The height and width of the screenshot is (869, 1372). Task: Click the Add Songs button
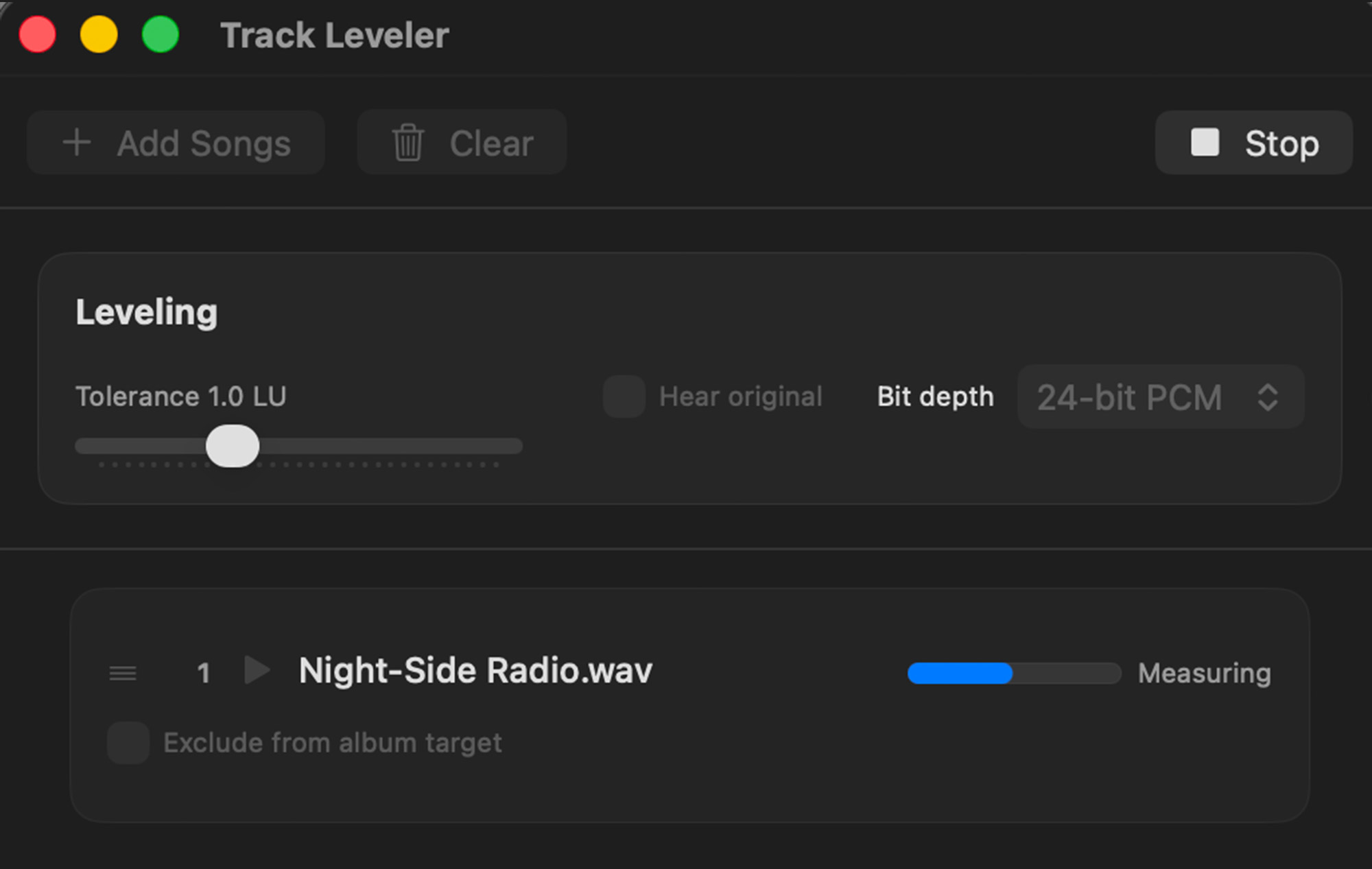coord(176,143)
